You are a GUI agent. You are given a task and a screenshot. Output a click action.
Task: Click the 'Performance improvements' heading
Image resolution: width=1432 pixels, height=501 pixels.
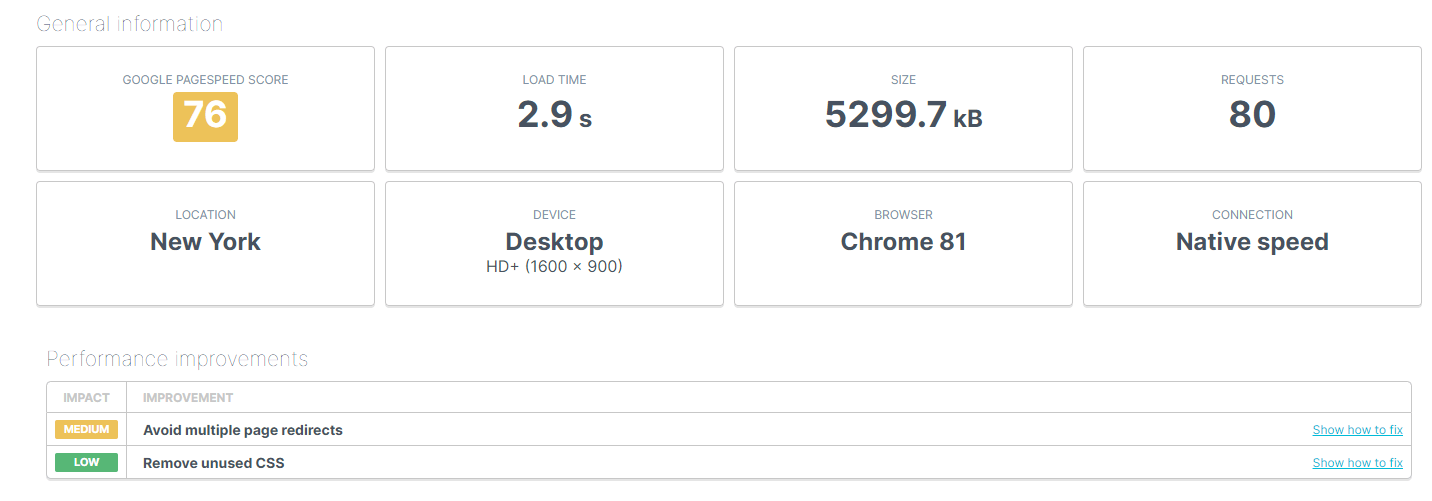[177, 359]
